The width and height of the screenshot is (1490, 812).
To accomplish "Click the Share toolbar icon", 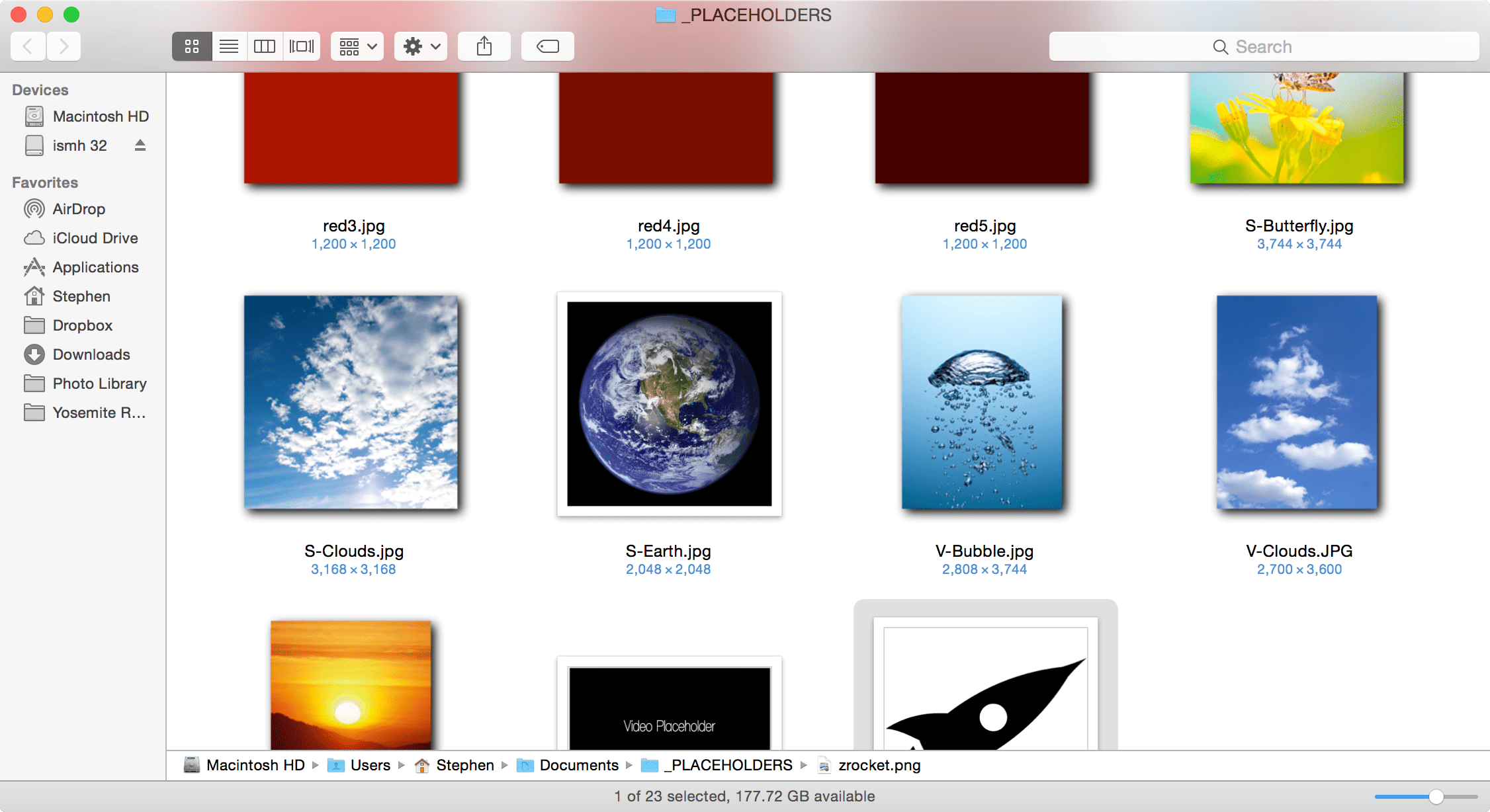I will [484, 46].
